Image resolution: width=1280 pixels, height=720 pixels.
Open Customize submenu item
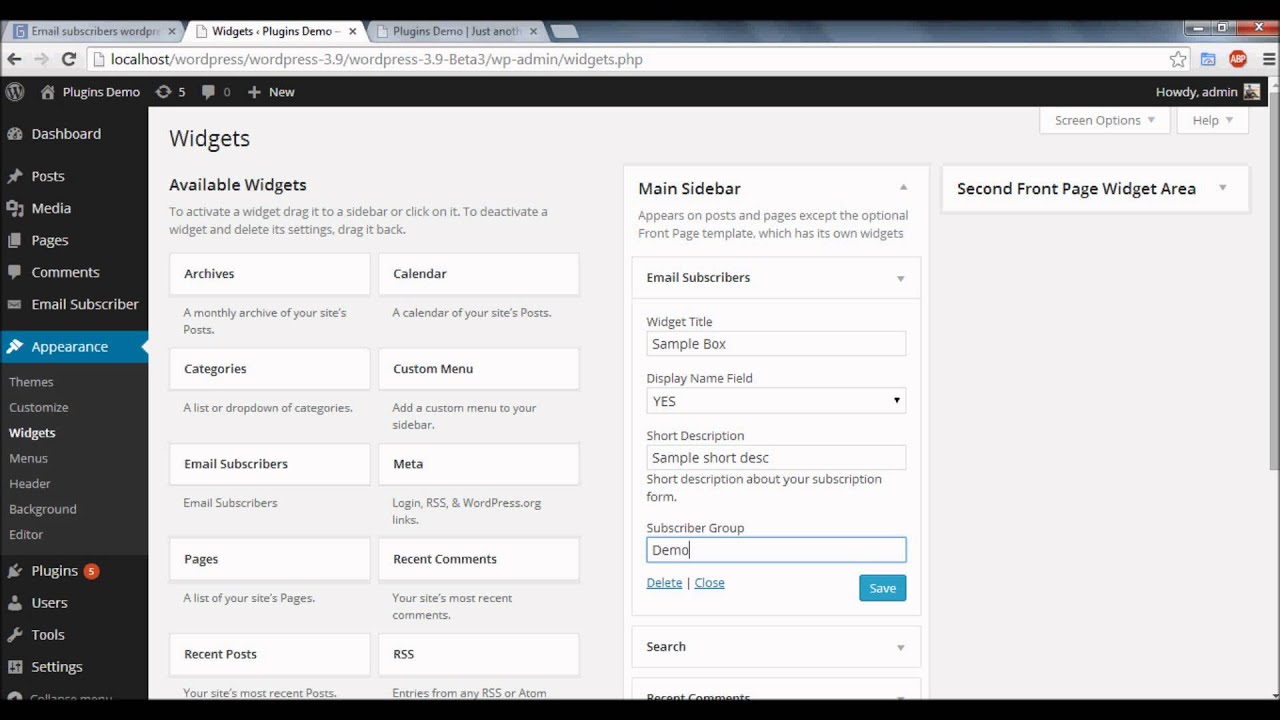click(39, 407)
